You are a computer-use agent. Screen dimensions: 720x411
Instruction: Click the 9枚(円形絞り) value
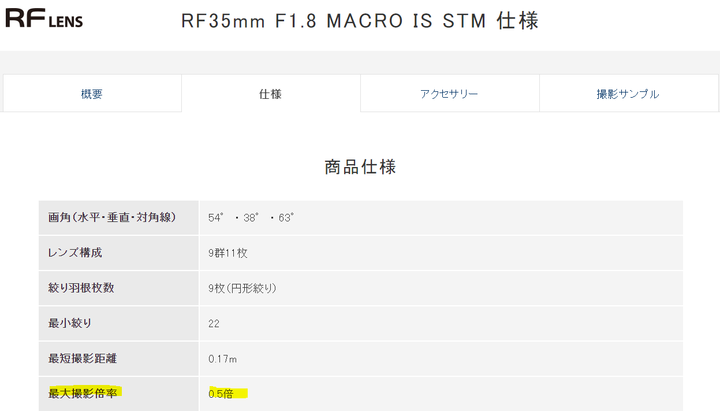coord(242,288)
